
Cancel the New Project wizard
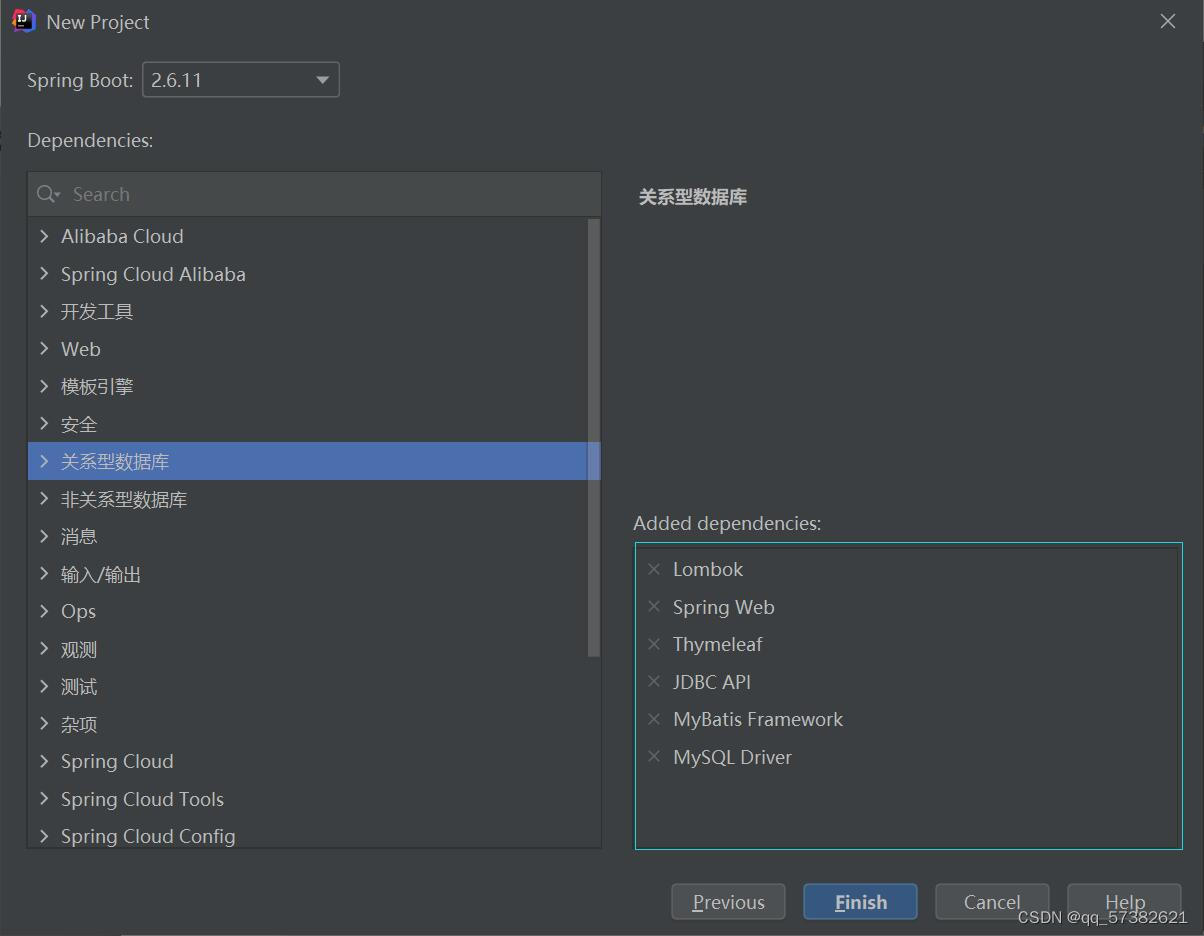coord(992,902)
